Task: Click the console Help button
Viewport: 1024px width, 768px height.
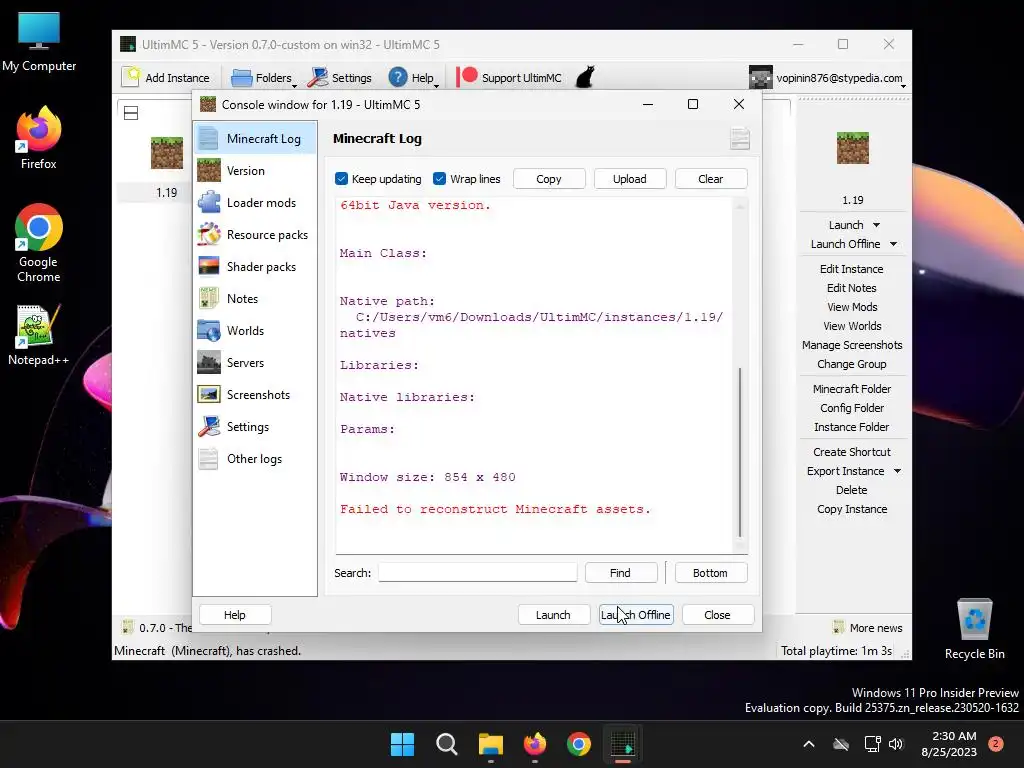Action: click(x=234, y=615)
